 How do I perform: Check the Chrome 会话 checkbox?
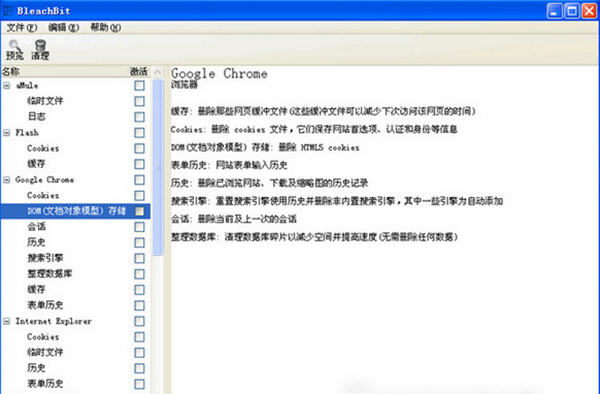click(x=139, y=227)
